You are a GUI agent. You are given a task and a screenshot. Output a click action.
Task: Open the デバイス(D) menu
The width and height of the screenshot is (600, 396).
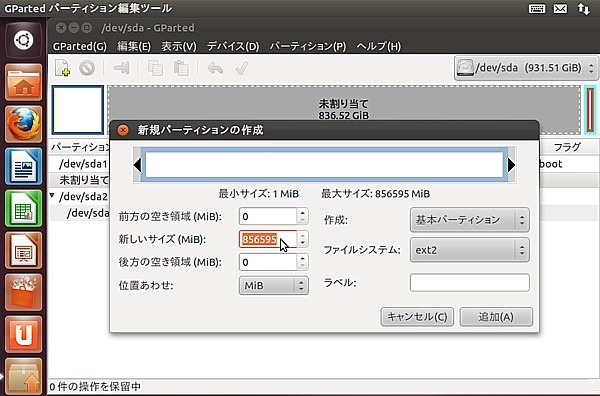233,46
